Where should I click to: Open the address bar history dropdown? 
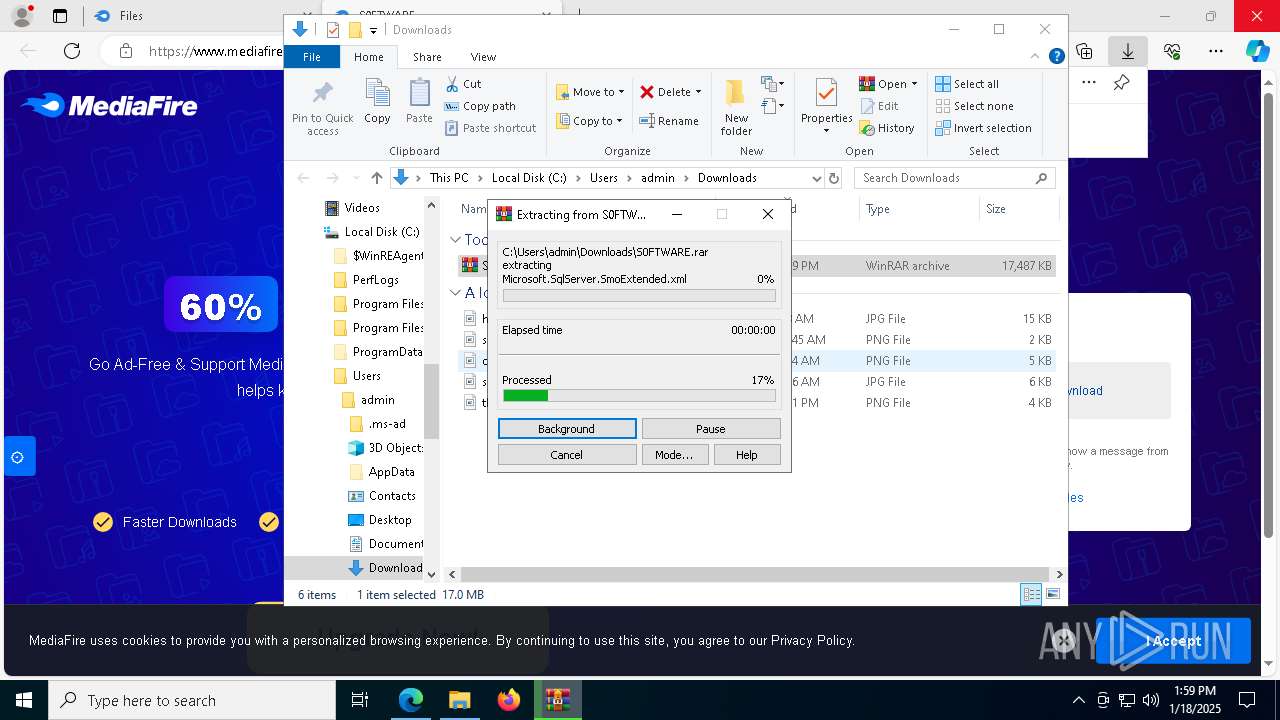(x=816, y=178)
